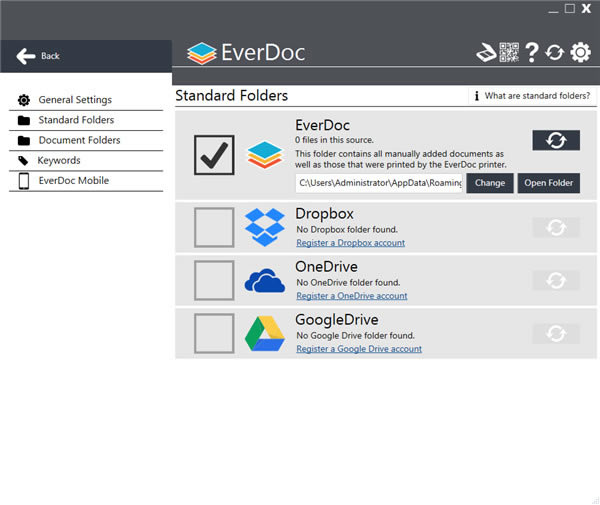Click the Change folder button

tap(490, 183)
